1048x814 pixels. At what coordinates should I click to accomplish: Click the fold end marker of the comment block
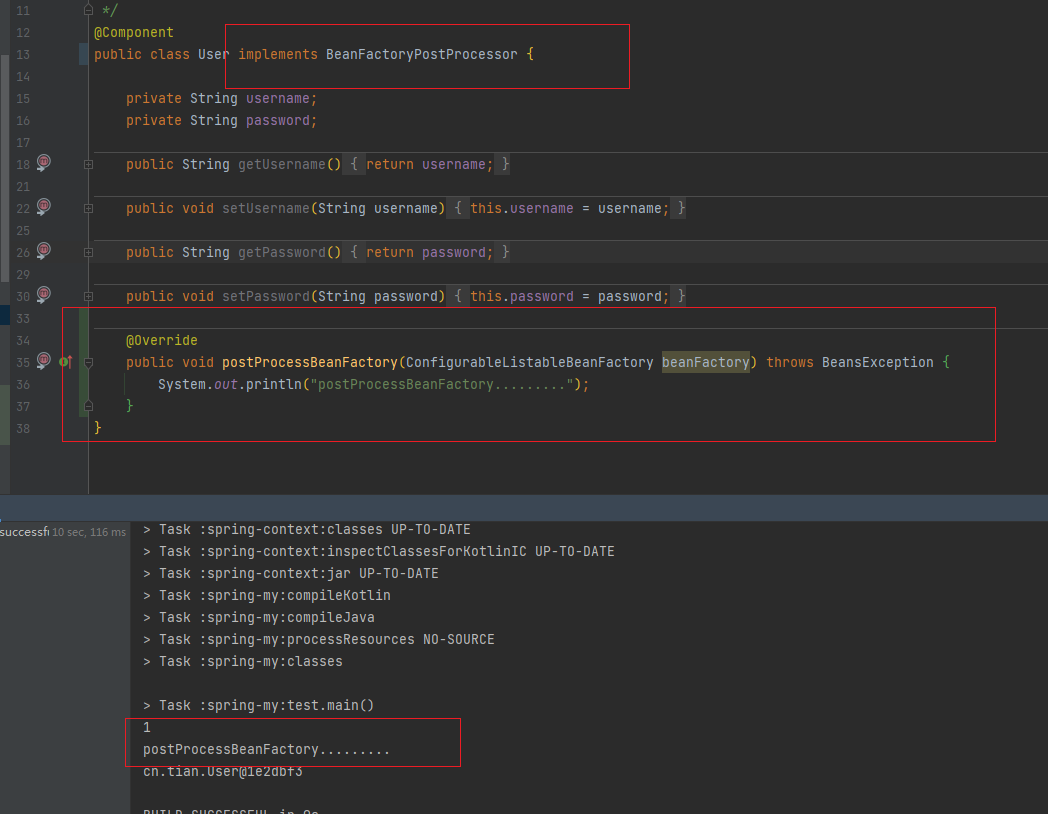(88, 10)
